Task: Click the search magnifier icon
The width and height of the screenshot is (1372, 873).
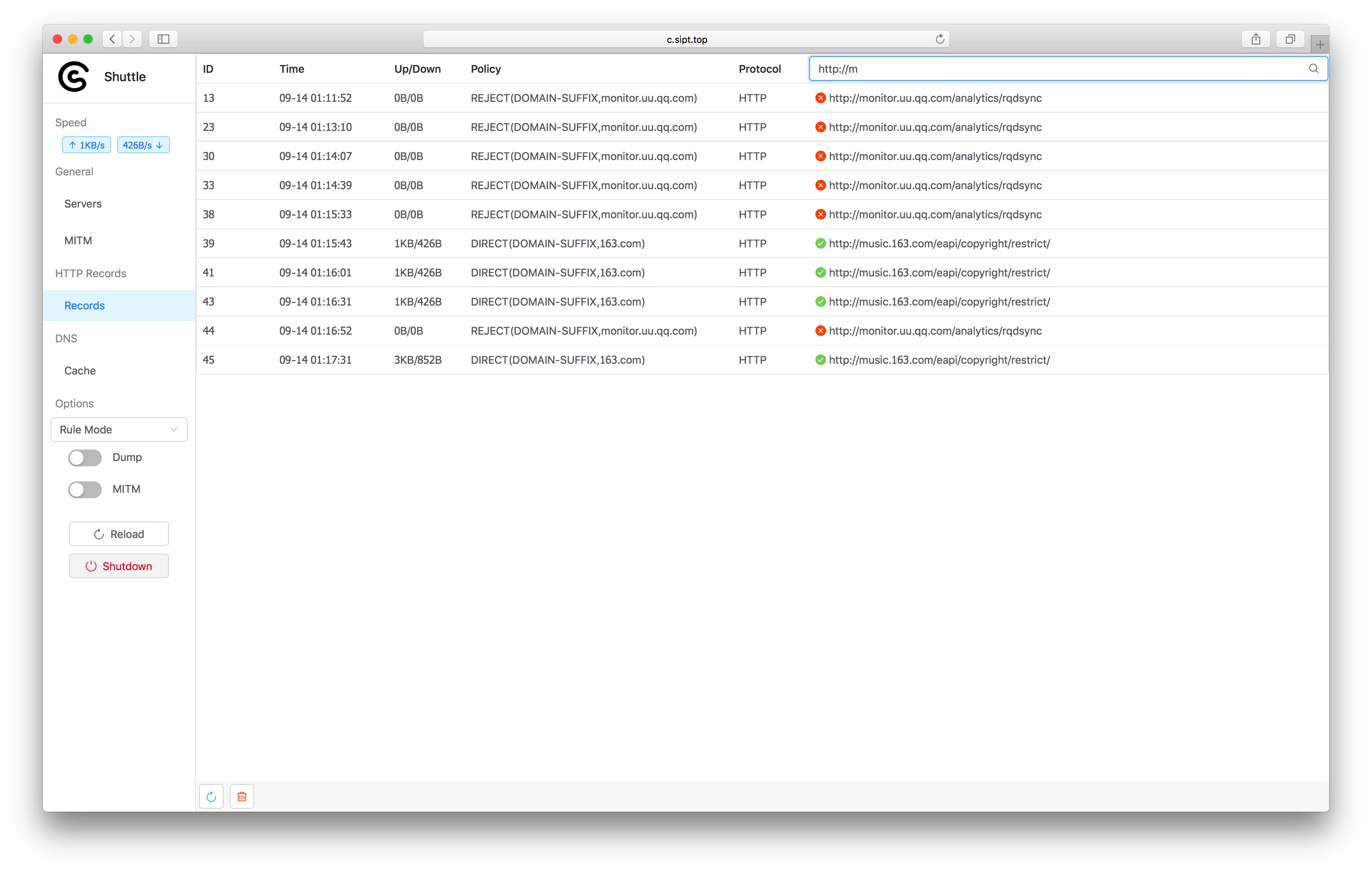Action: 1313,69
